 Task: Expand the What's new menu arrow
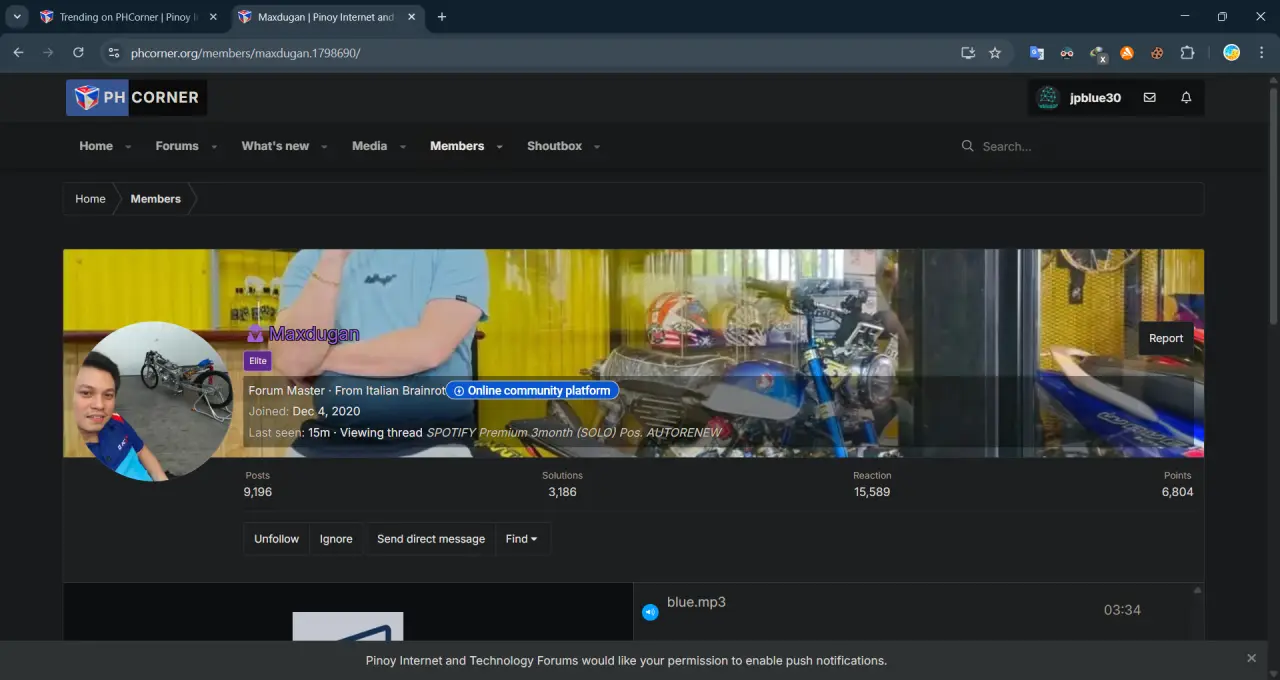pyautogui.click(x=324, y=147)
